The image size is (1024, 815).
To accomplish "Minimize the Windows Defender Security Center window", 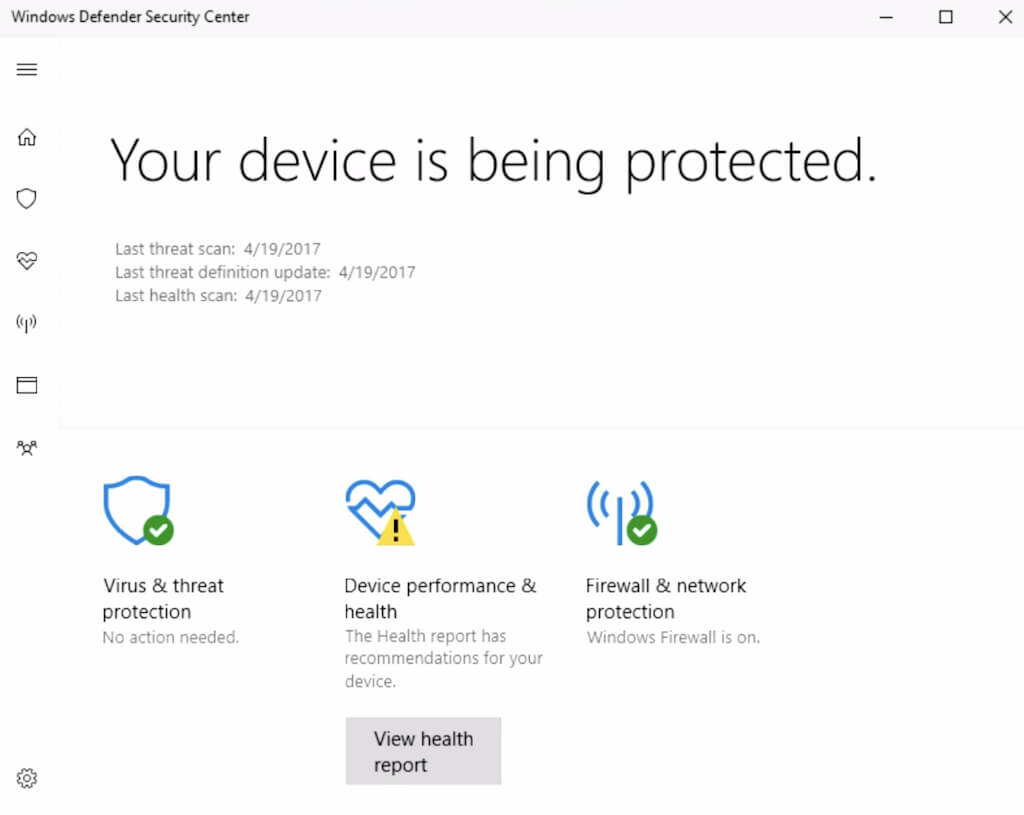I will tap(886, 17).
